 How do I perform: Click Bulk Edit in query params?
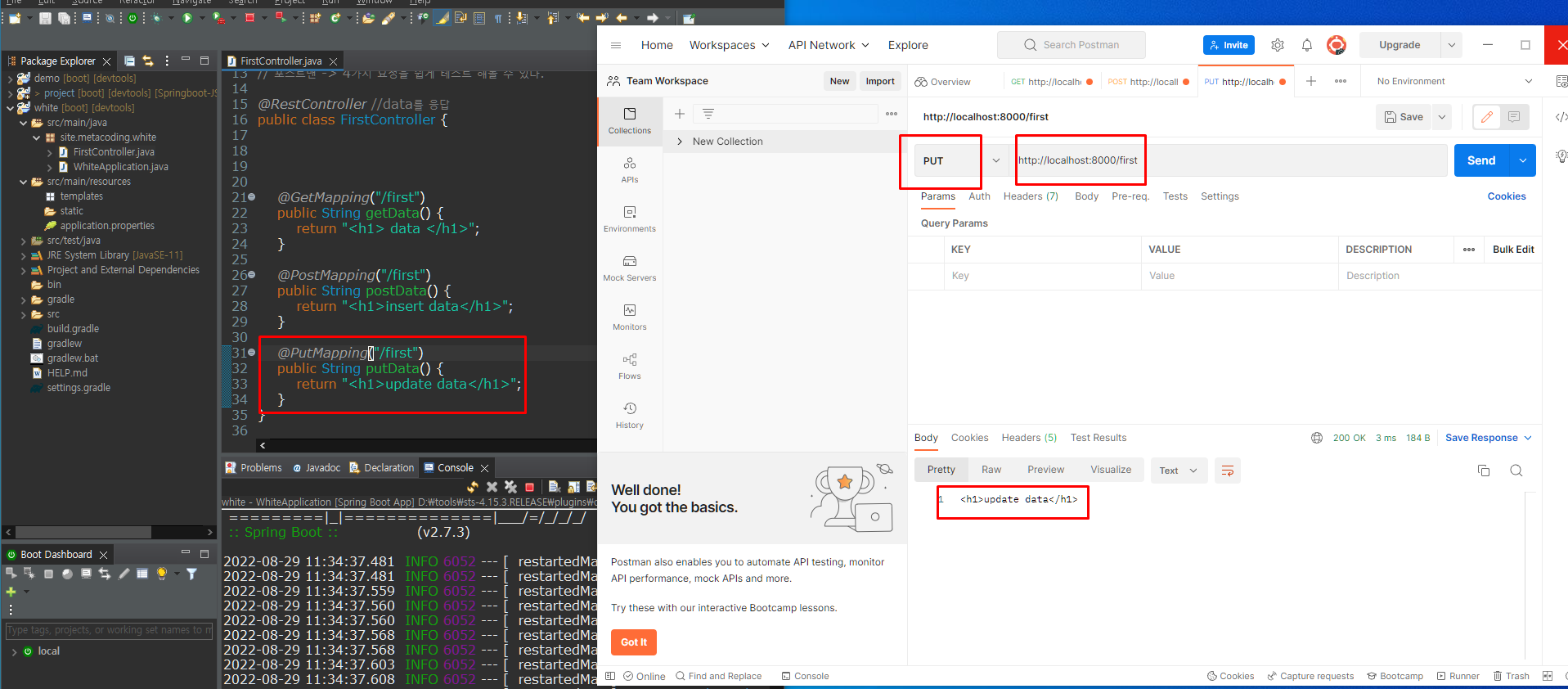(x=1513, y=250)
